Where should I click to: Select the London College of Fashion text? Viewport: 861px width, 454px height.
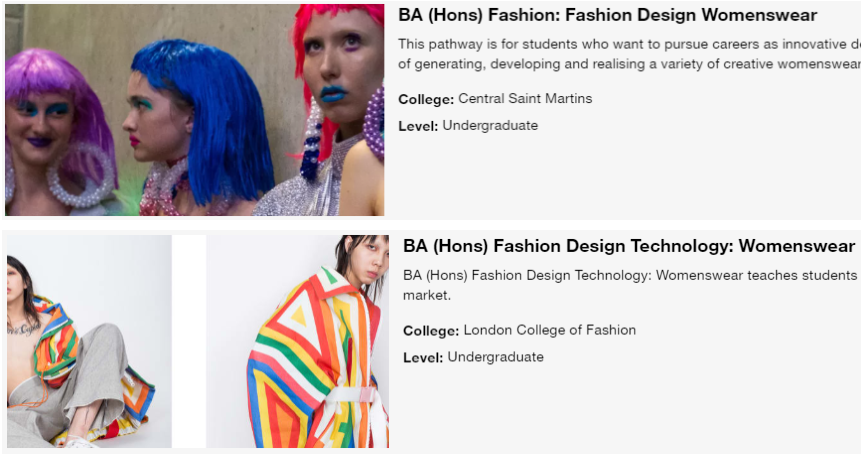[550, 330]
